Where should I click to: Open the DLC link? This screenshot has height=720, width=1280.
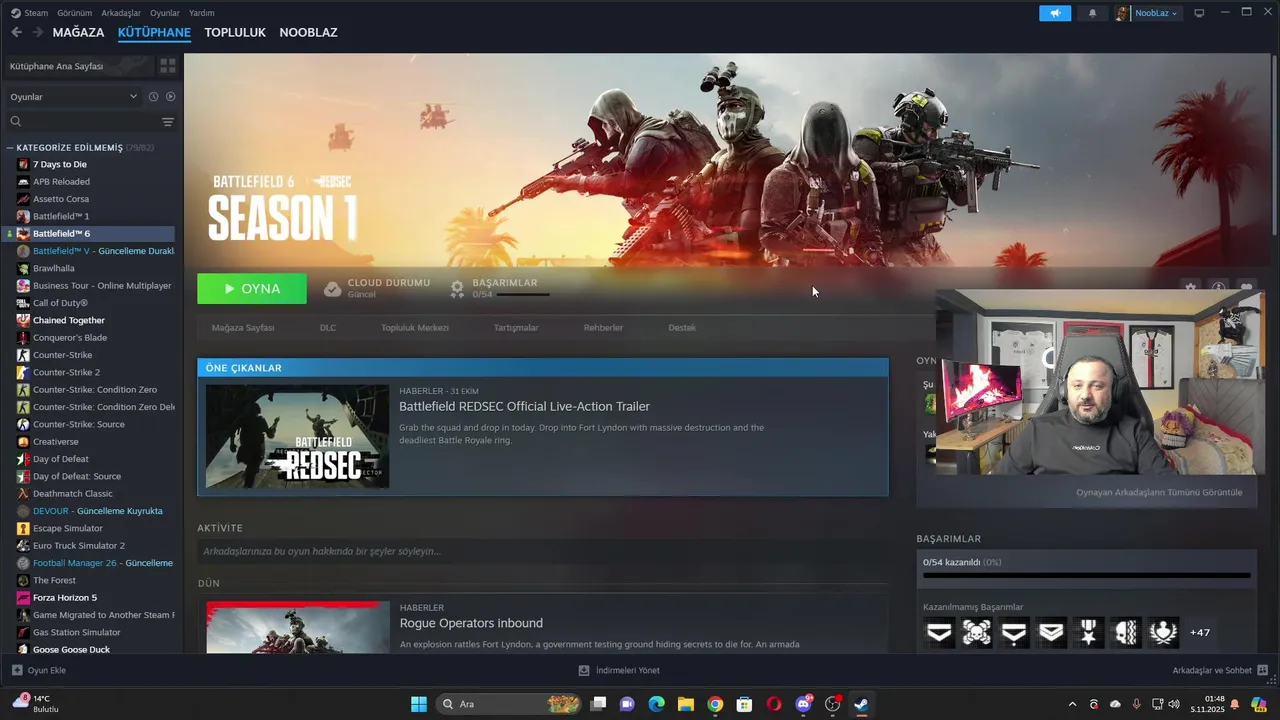[328, 328]
